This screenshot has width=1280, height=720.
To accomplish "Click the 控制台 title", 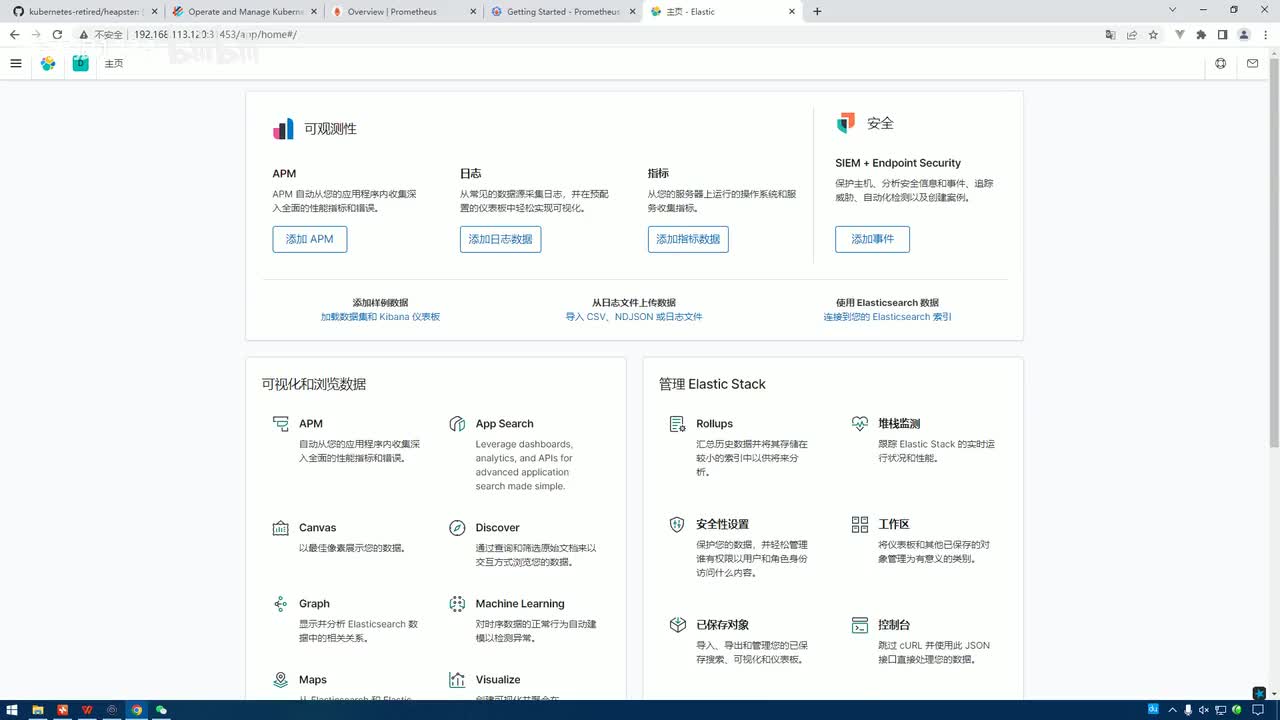I will coord(894,625).
